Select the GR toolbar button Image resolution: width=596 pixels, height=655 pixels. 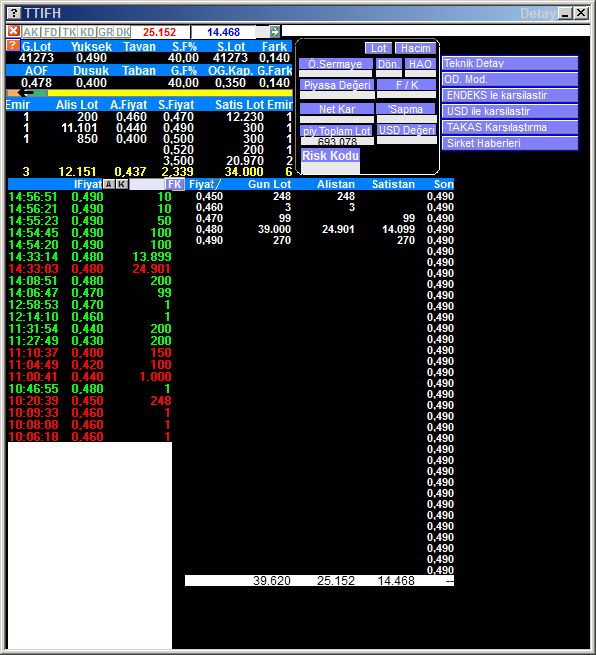pos(106,32)
